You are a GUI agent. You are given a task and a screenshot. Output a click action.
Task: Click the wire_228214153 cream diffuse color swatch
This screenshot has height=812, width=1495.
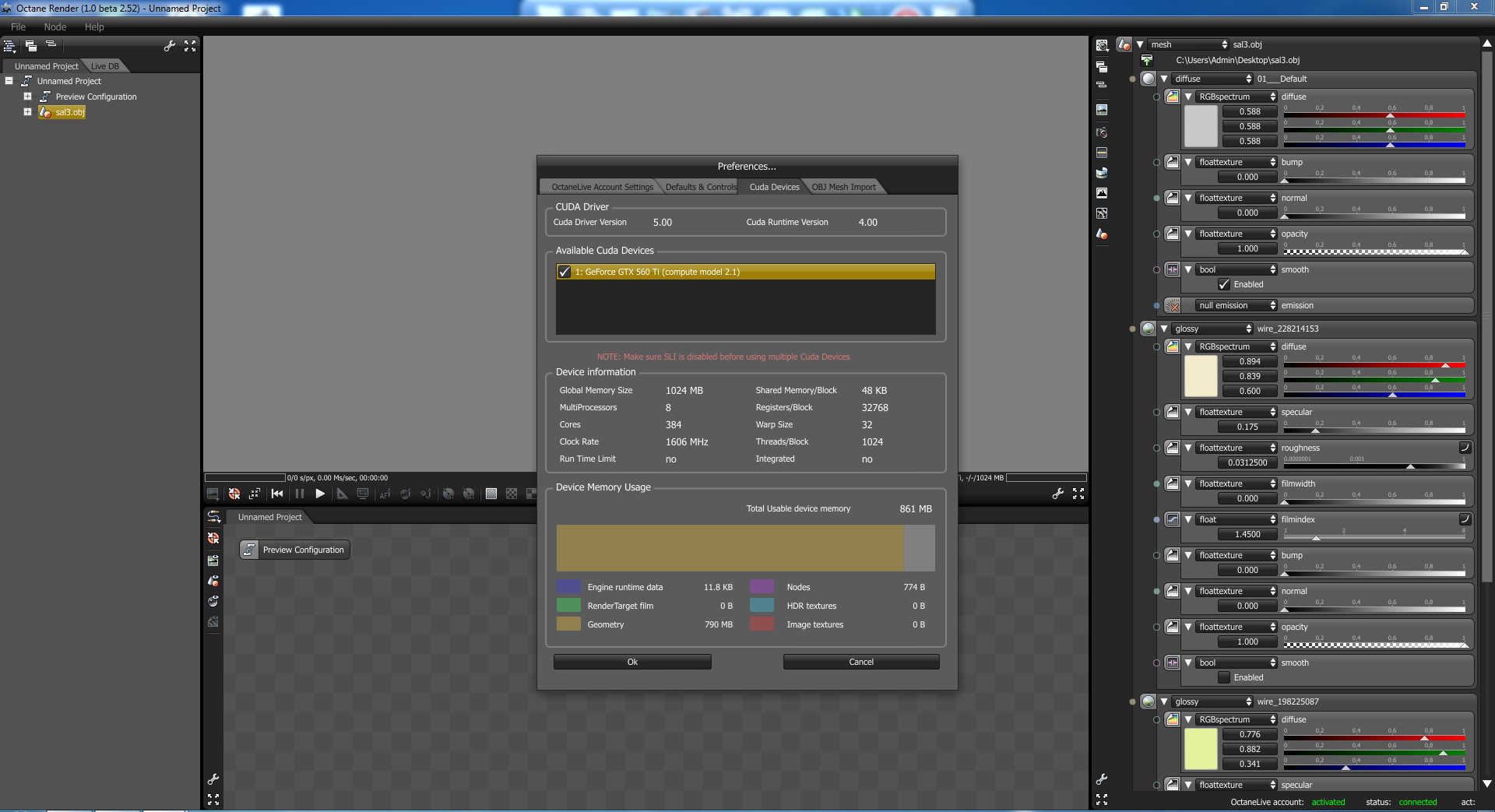[x=1201, y=376]
